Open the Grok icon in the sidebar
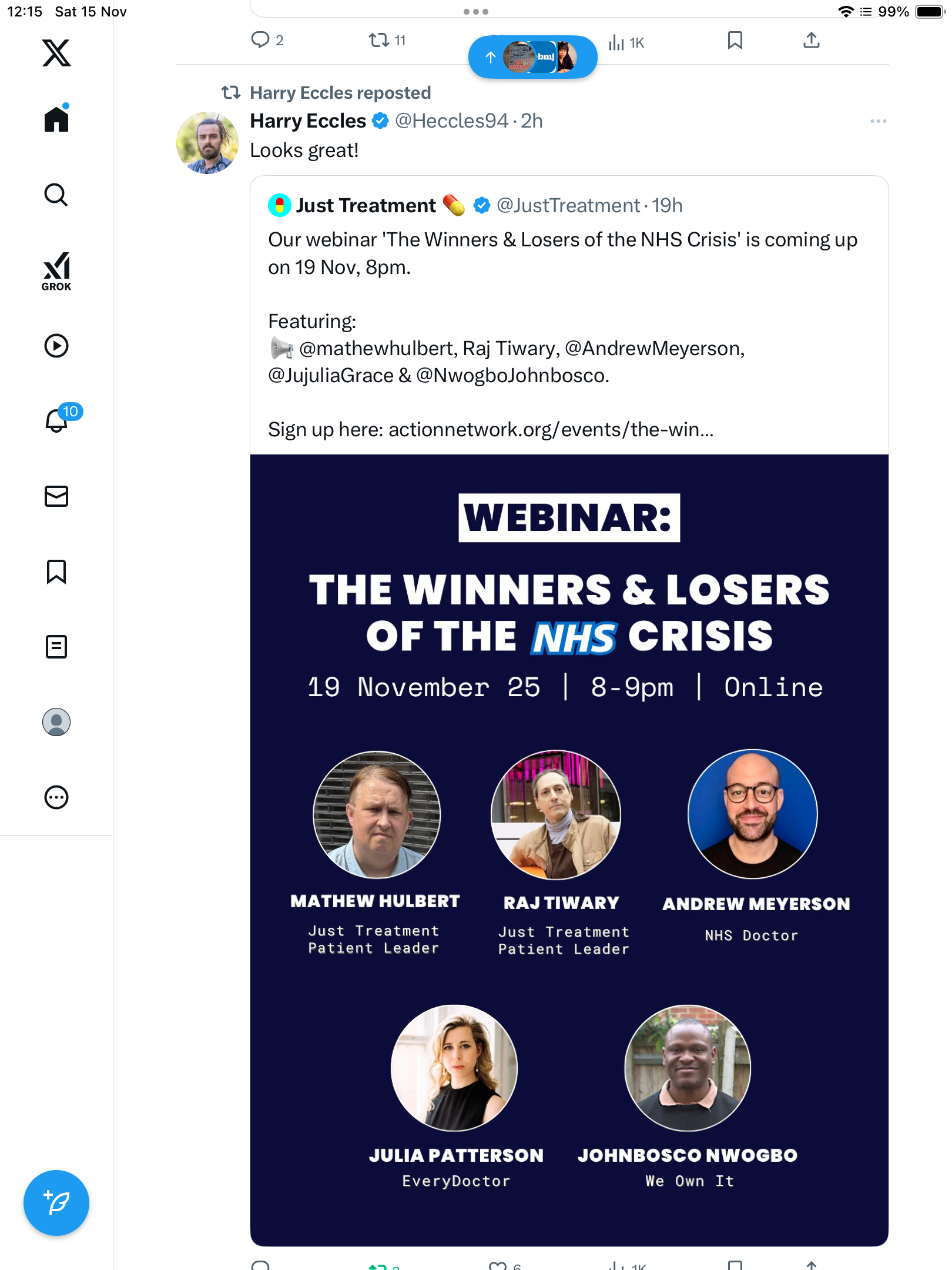952x1270 pixels. 56,271
